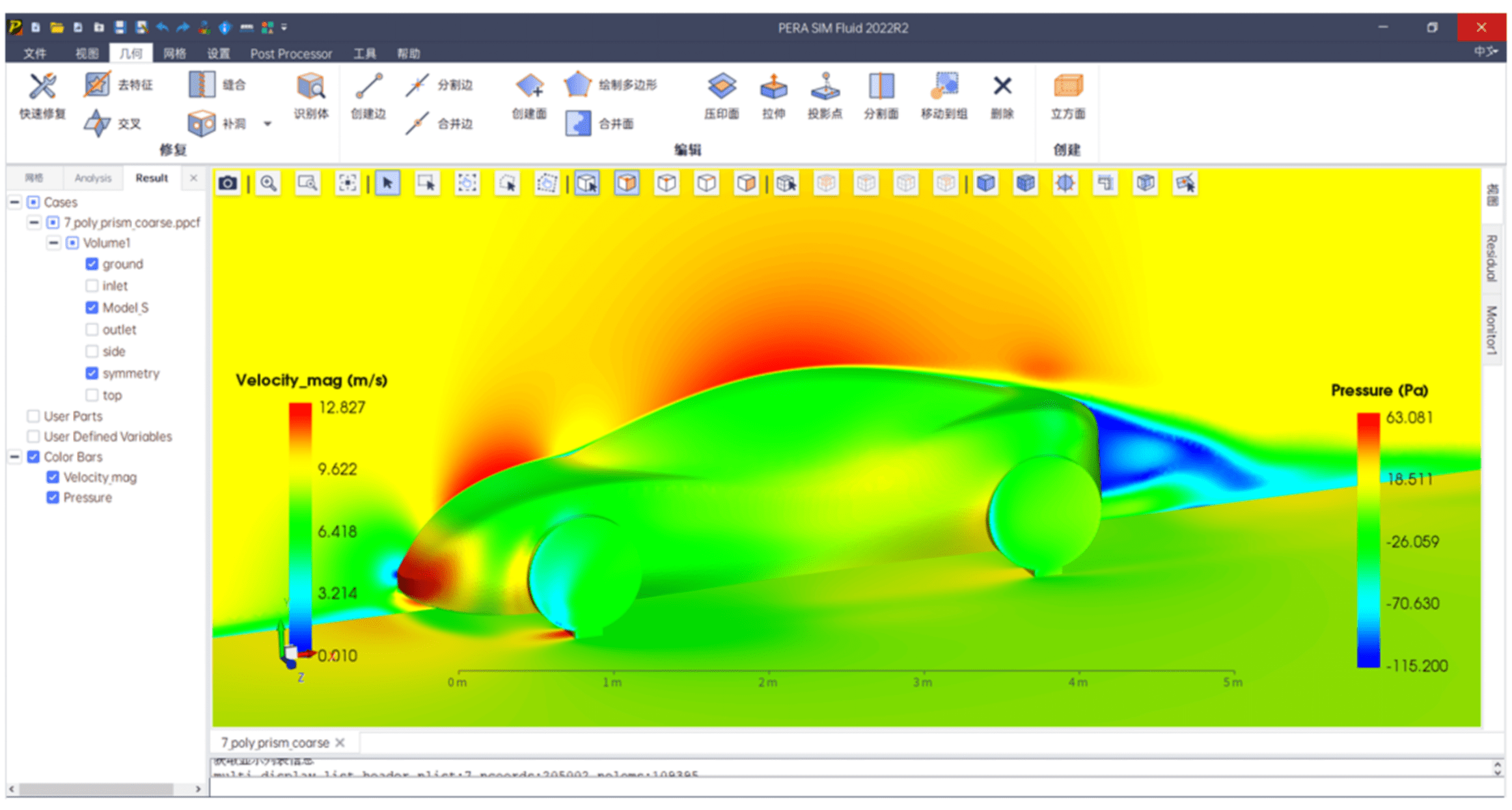Click the 合并边 merge edge tool
This screenshot has height=810, width=1512.
point(438,123)
